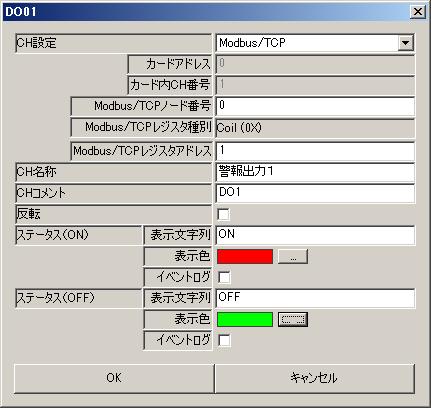
Task: Click the OFF 表示文字列 text field
Action: coord(315,298)
